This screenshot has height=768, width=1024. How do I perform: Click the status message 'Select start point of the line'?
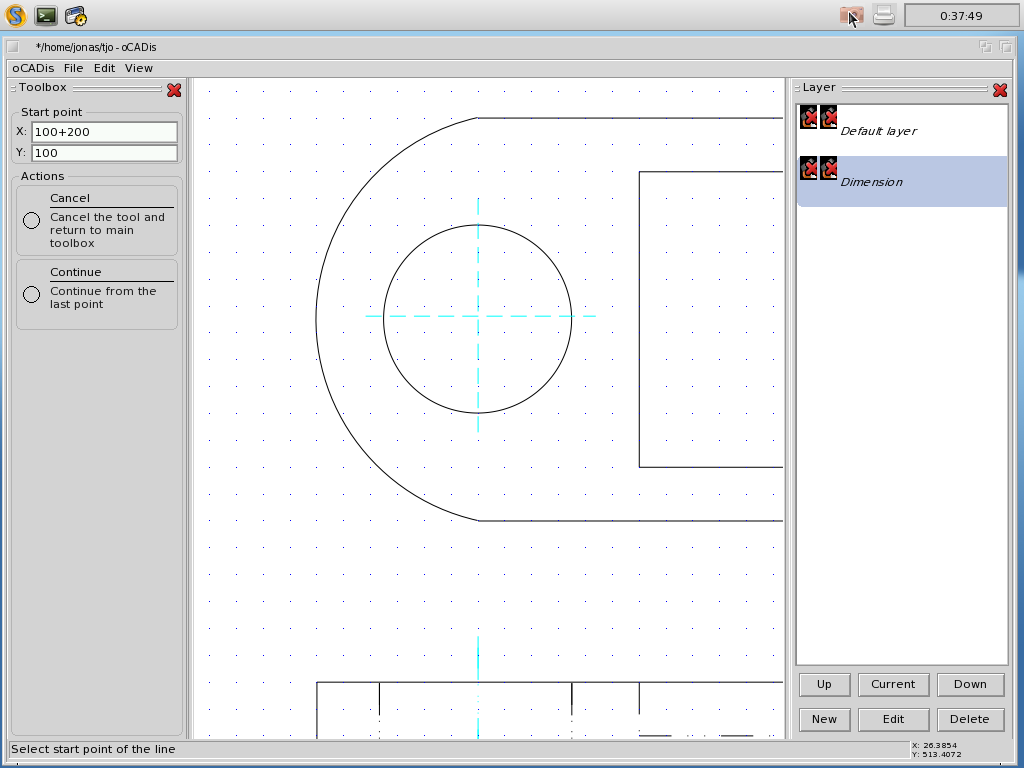click(x=93, y=749)
